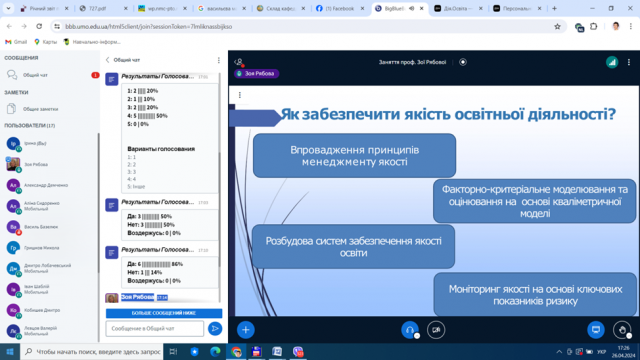Open the blue plus Actions menu

point(245,330)
